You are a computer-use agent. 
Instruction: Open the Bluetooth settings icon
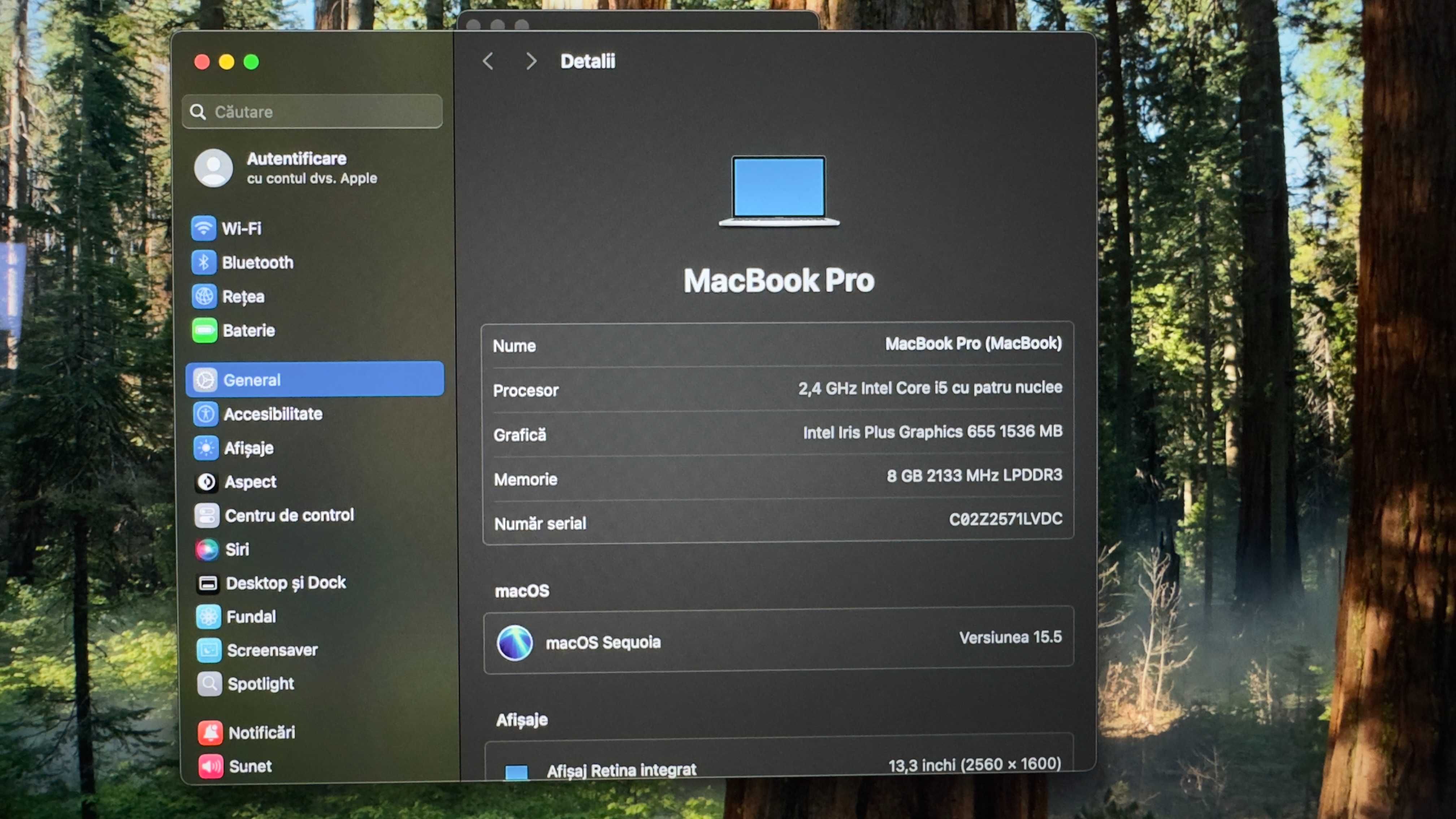203,262
